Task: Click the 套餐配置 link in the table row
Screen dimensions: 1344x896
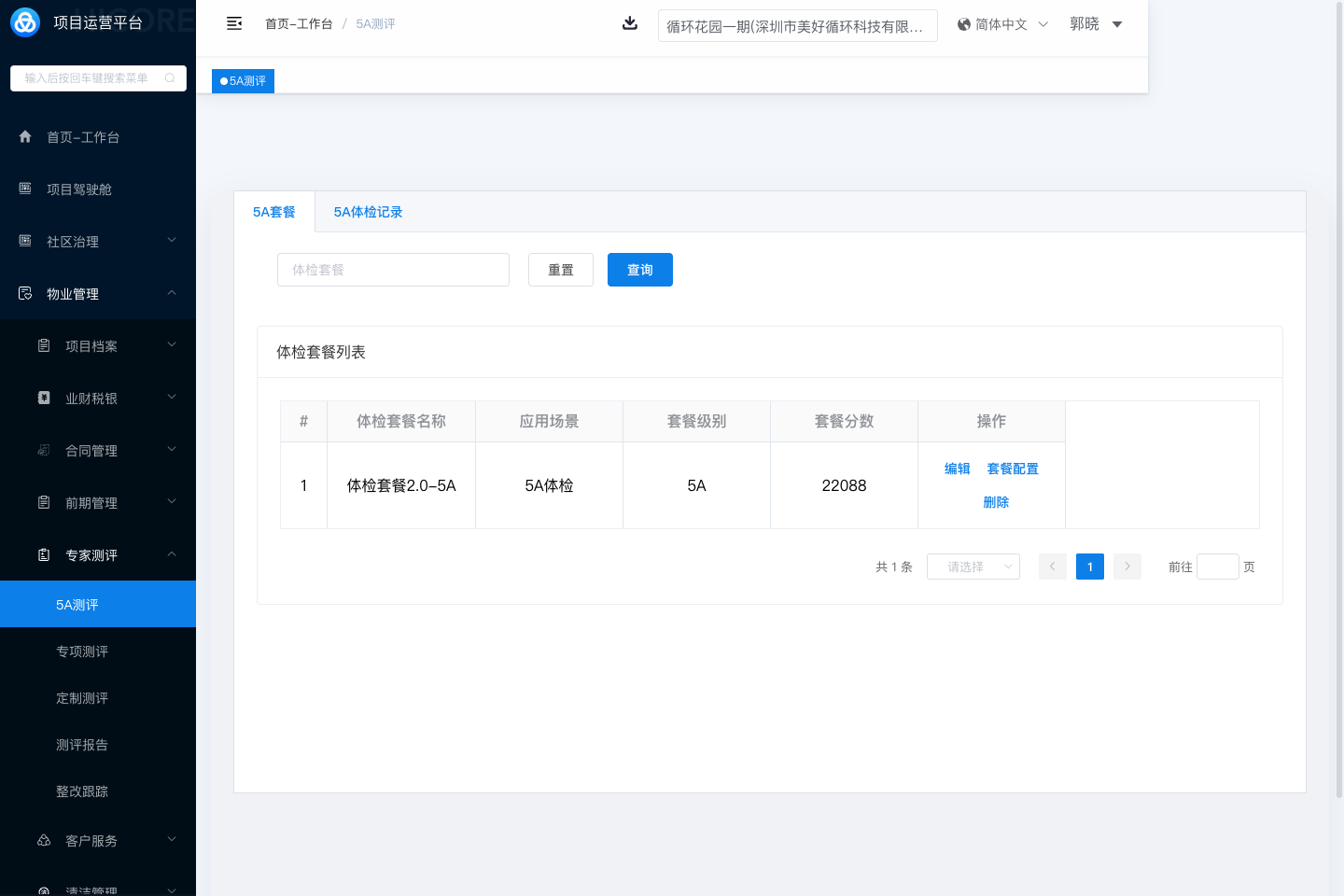Action: coord(1013,469)
